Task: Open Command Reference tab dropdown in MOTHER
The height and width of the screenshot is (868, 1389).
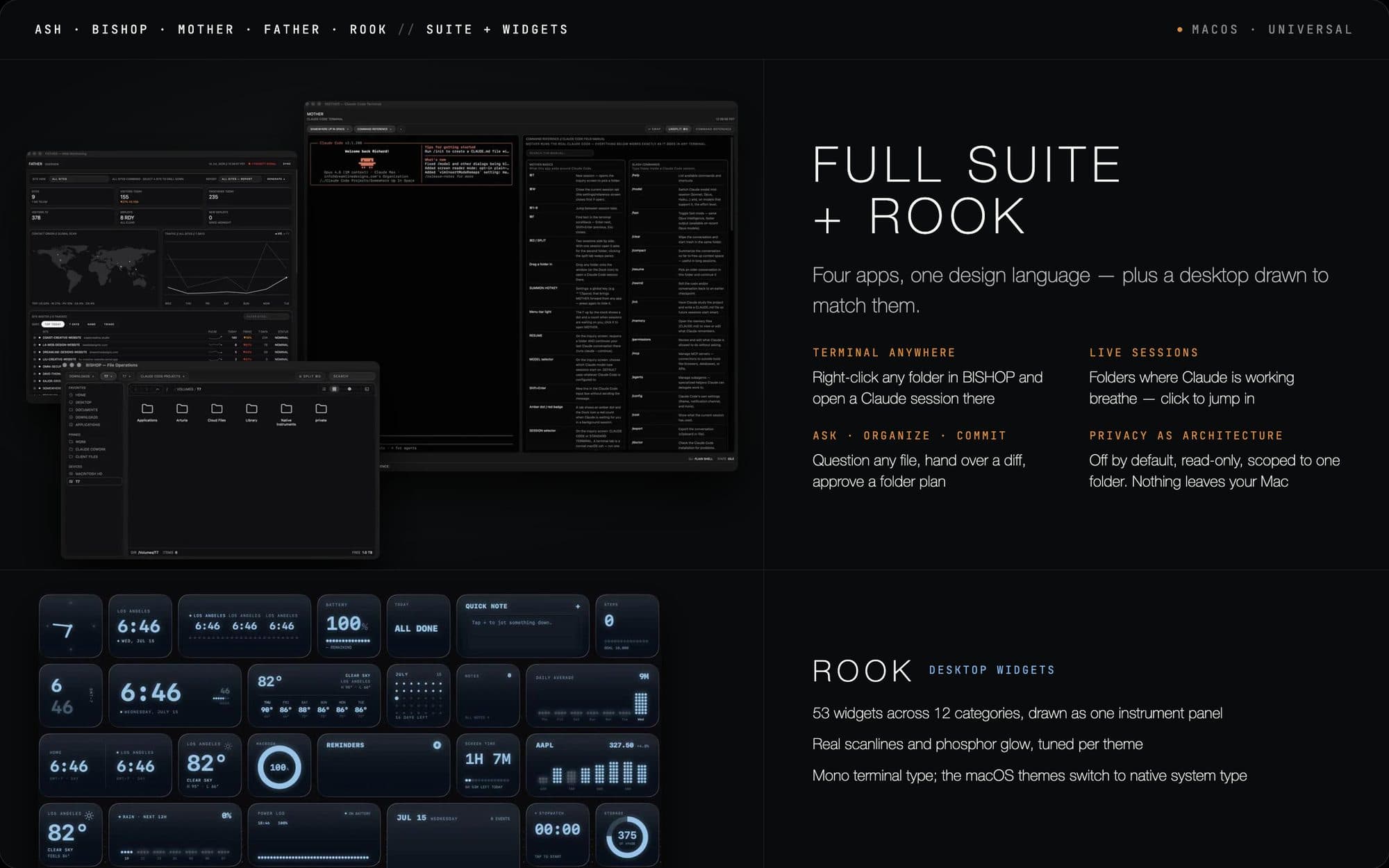Action: click(x=375, y=129)
